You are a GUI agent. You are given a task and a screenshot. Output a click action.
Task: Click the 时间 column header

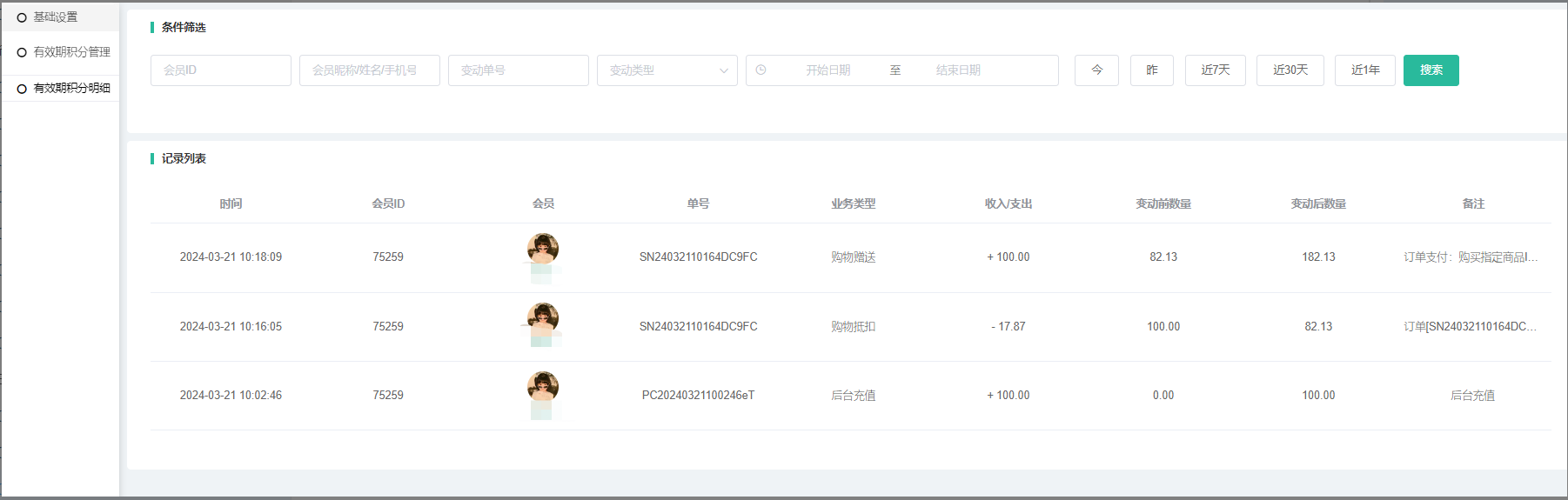[231, 203]
